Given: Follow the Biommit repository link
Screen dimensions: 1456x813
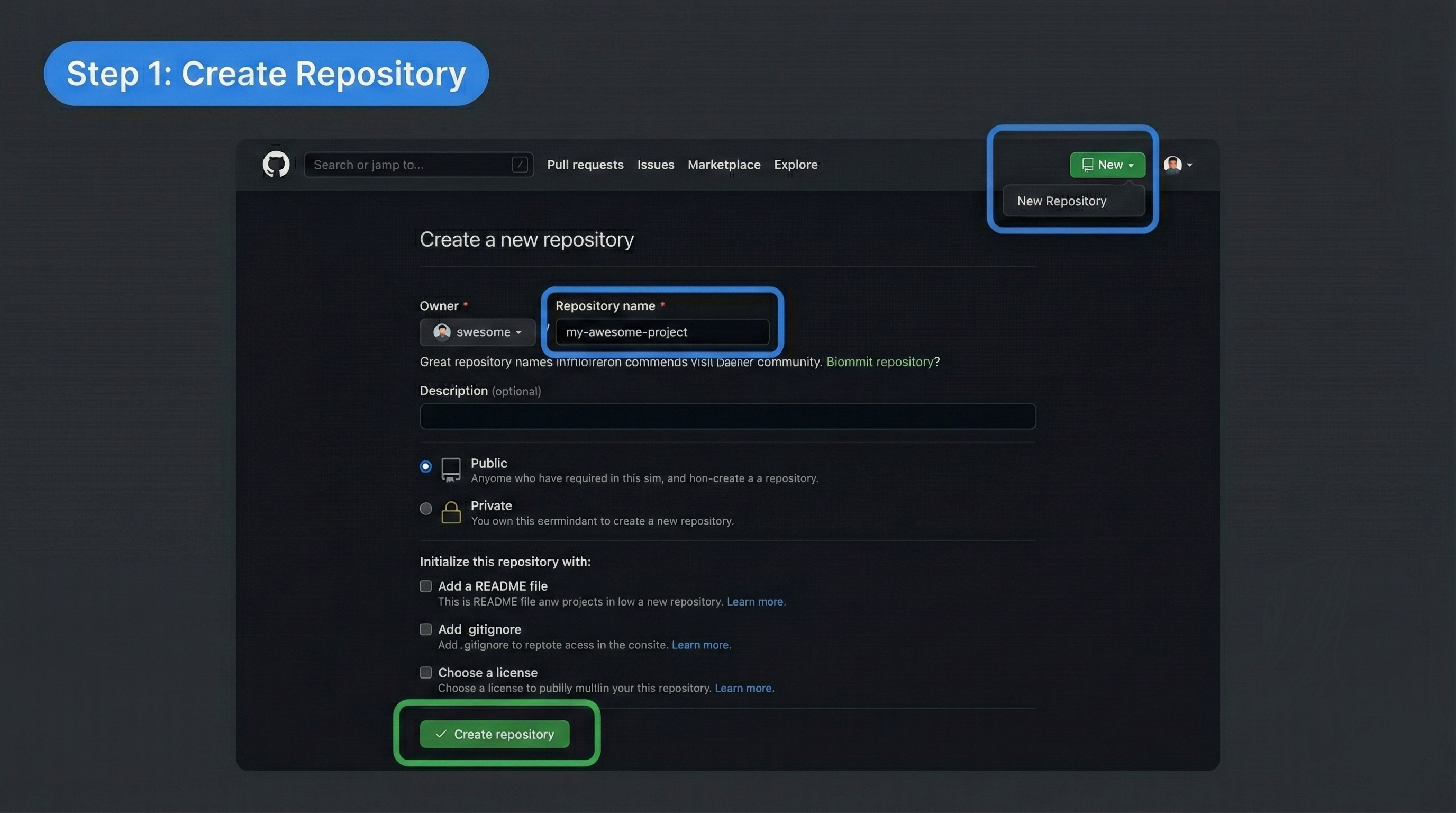Looking at the screenshot, I should click(879, 362).
